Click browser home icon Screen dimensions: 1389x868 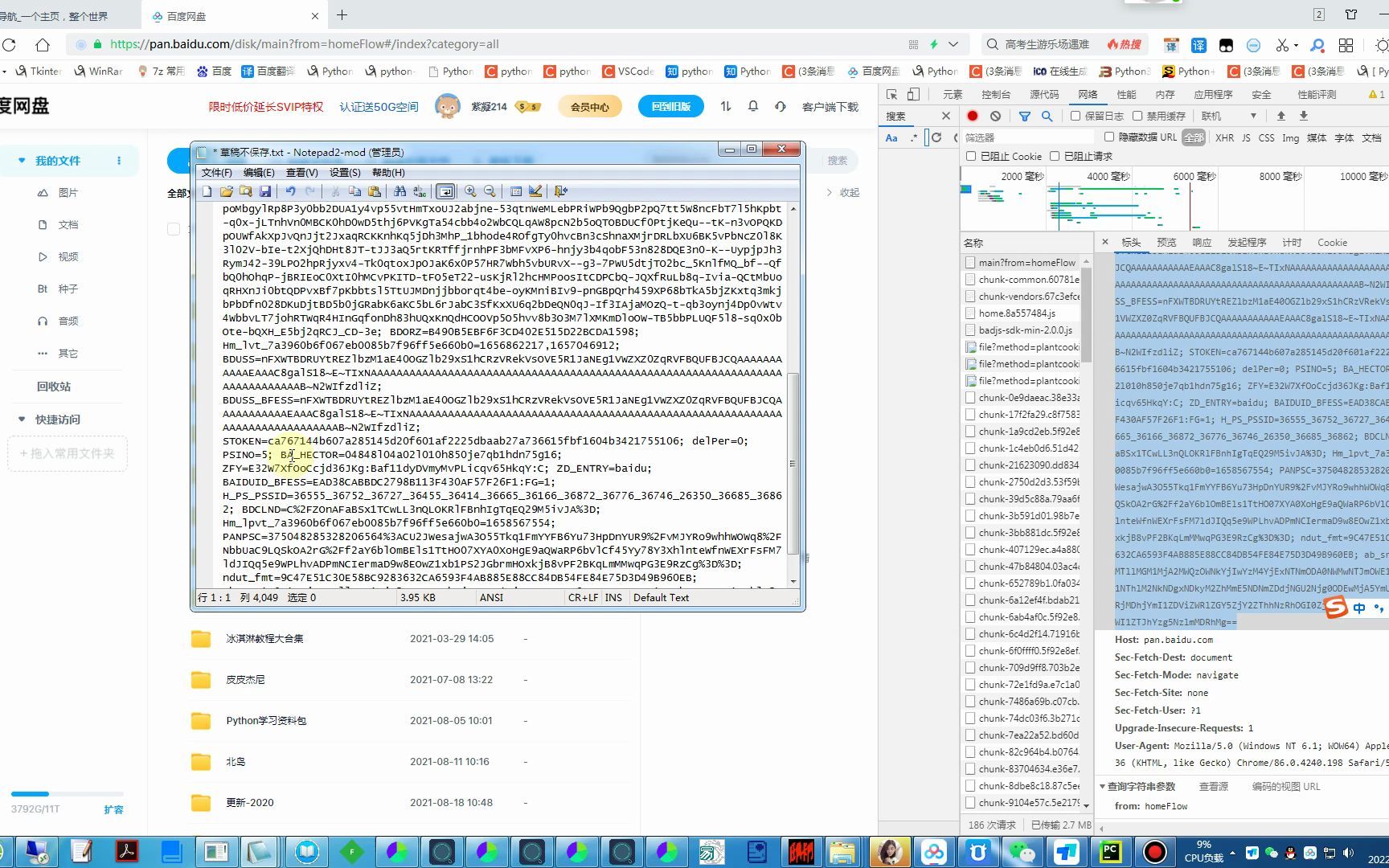(x=42, y=44)
